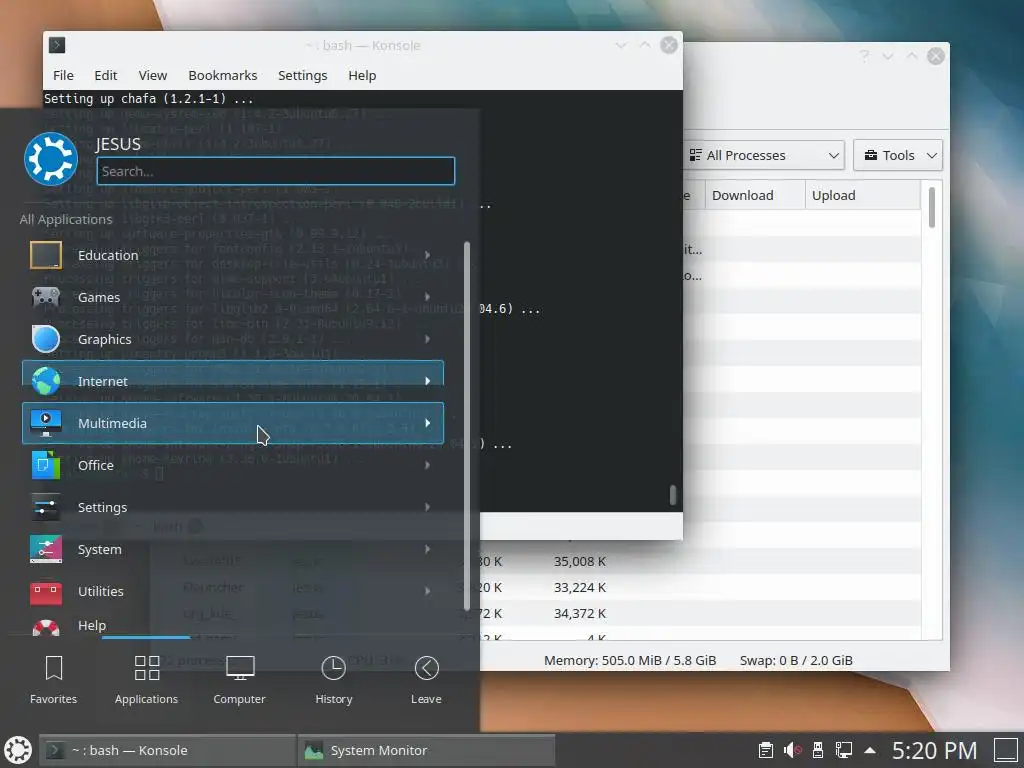Click the Swap 0 B / 2.0 GiB status text
The width and height of the screenshot is (1024, 768).
pyautogui.click(x=796, y=660)
